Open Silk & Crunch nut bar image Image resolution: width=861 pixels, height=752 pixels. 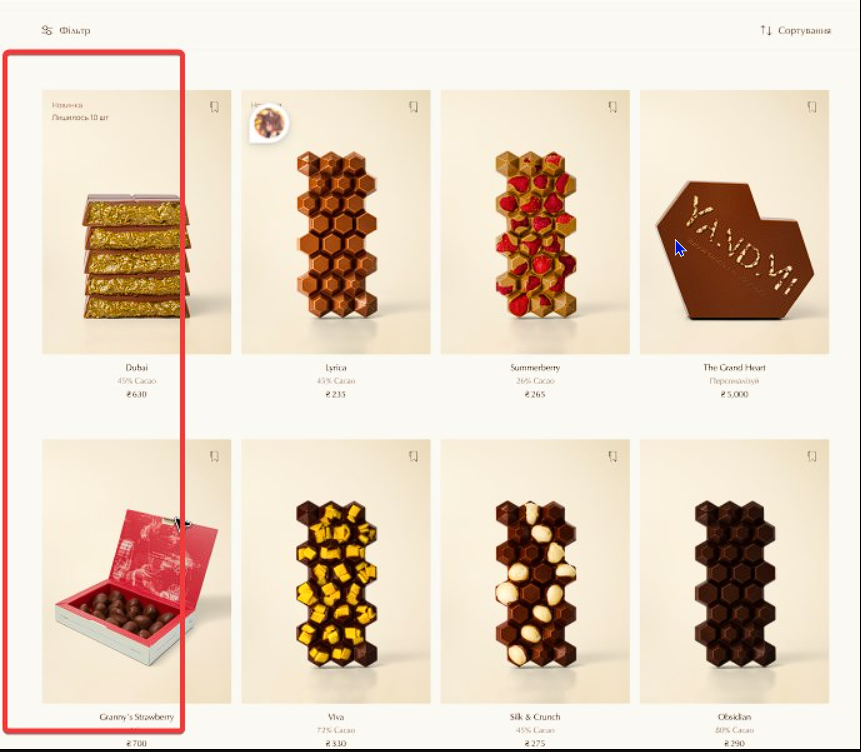point(535,571)
